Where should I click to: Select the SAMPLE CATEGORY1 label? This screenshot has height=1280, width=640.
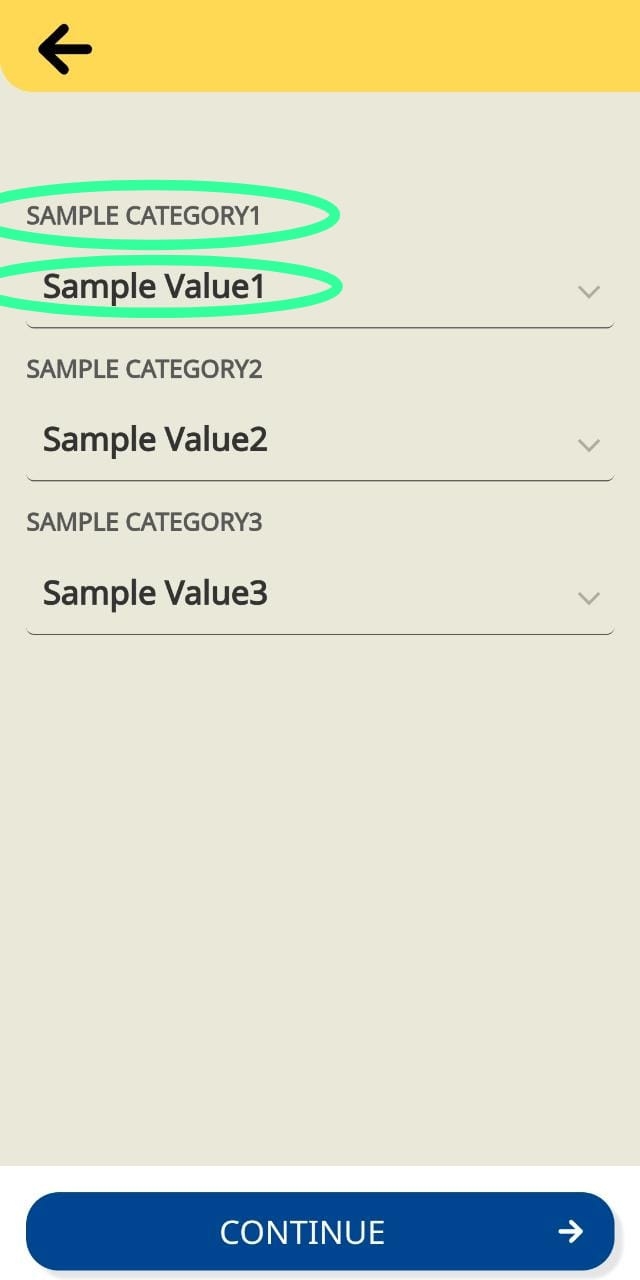pyautogui.click(x=143, y=215)
